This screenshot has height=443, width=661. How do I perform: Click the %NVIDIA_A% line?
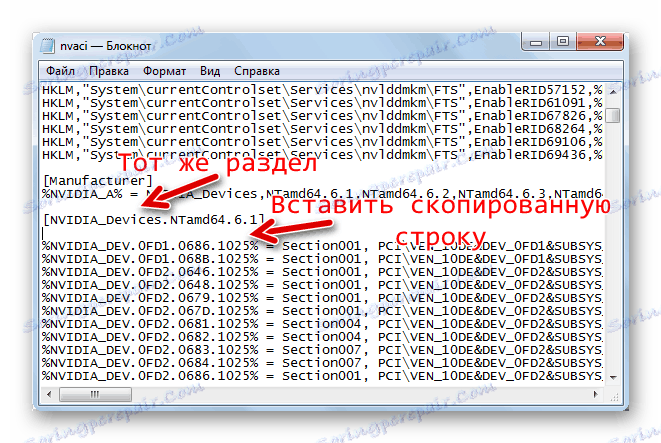(x=322, y=194)
